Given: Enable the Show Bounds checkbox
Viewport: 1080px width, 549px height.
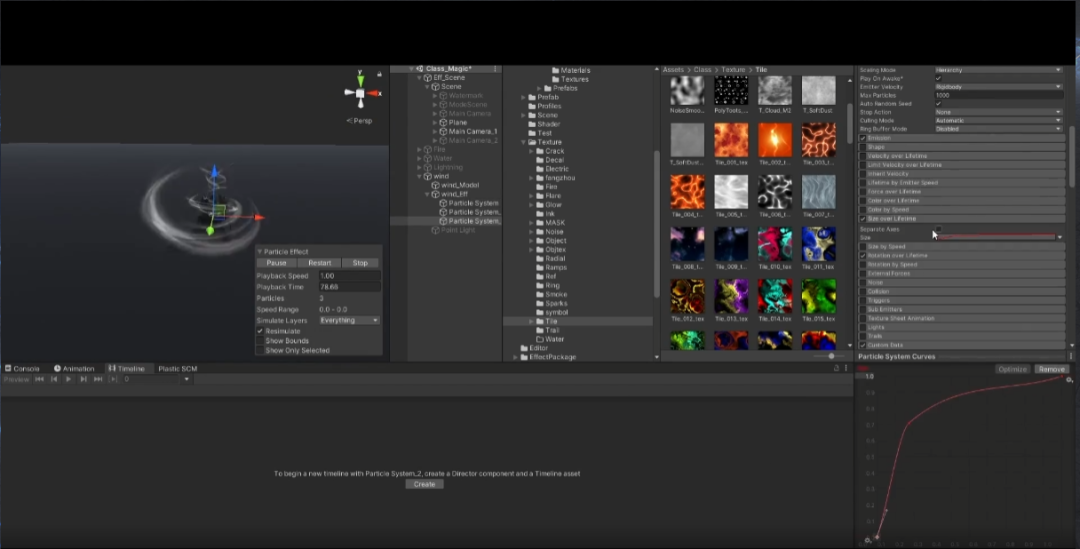Looking at the screenshot, I should 260,341.
